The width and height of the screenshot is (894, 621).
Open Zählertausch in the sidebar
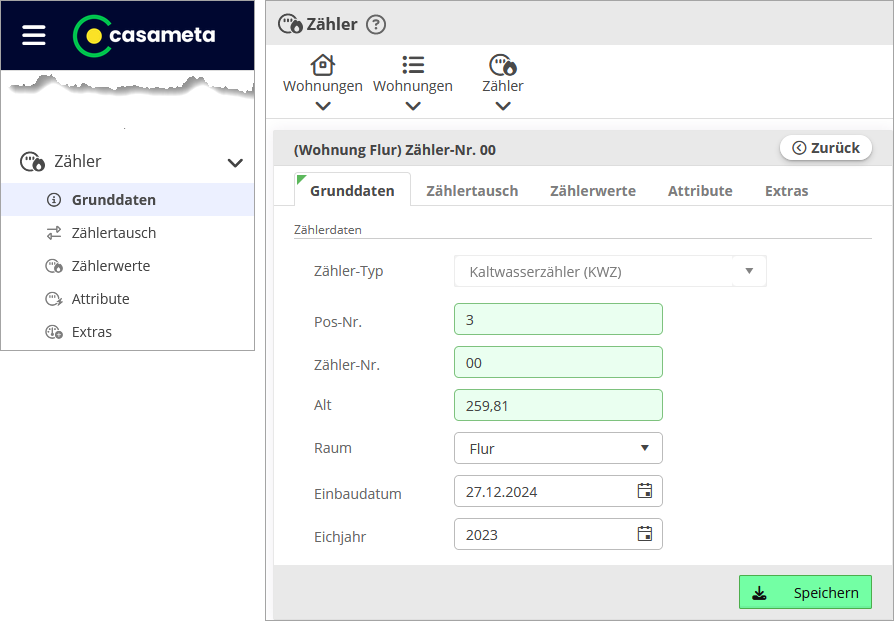click(113, 233)
